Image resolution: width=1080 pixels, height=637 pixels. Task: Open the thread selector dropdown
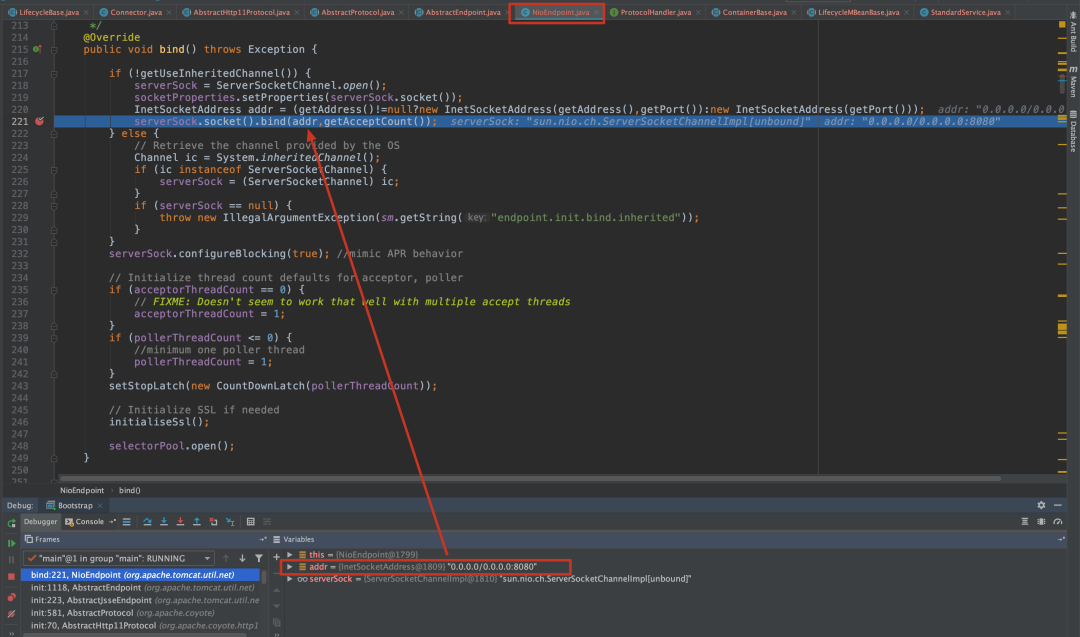pos(207,558)
